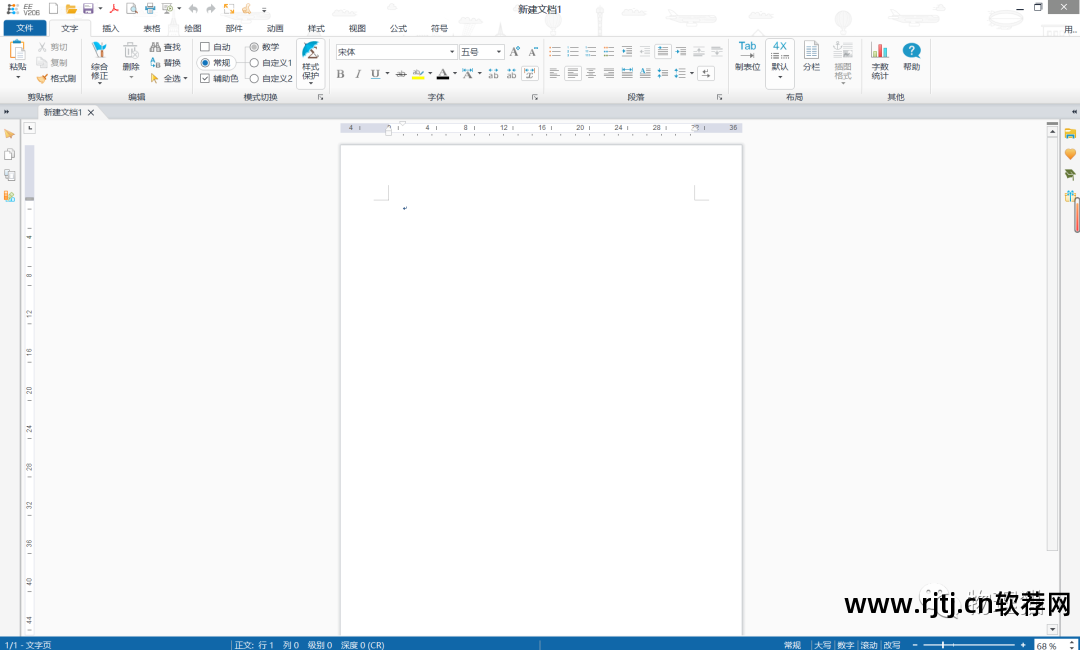This screenshot has height=650, width=1080.
Task: Select the 分栏 columns icon
Action: 811,57
